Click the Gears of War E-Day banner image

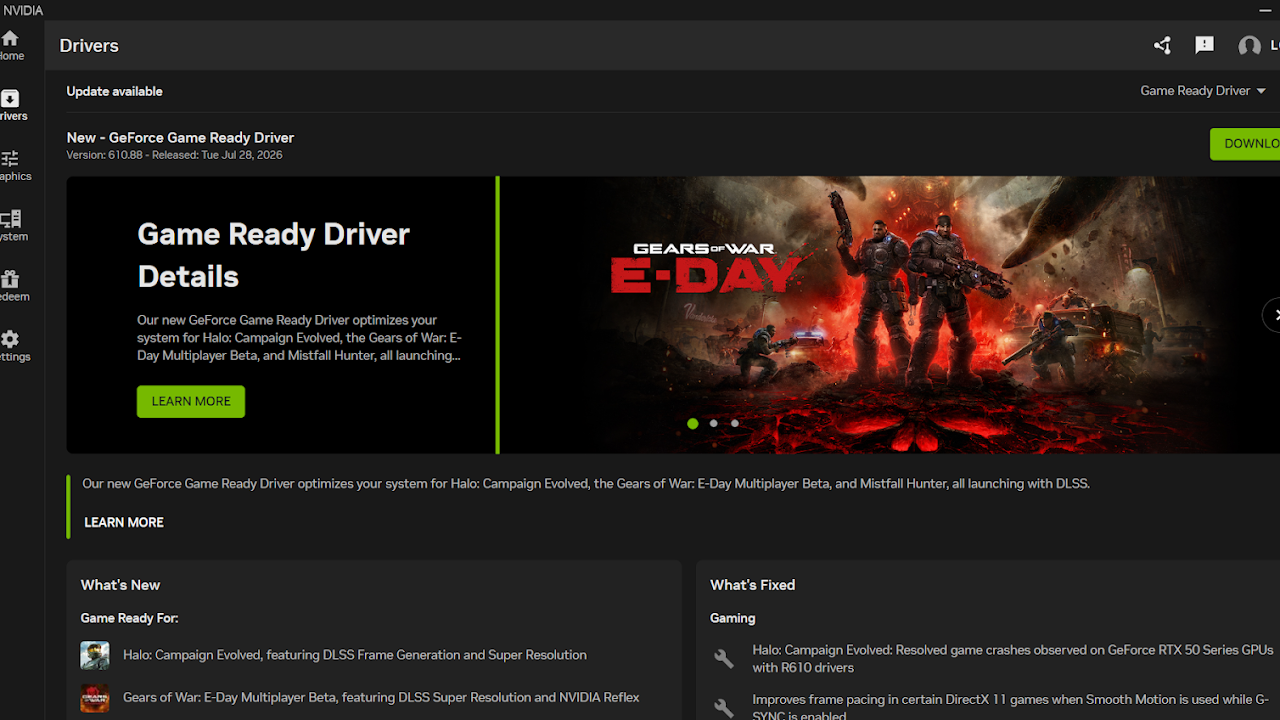889,315
